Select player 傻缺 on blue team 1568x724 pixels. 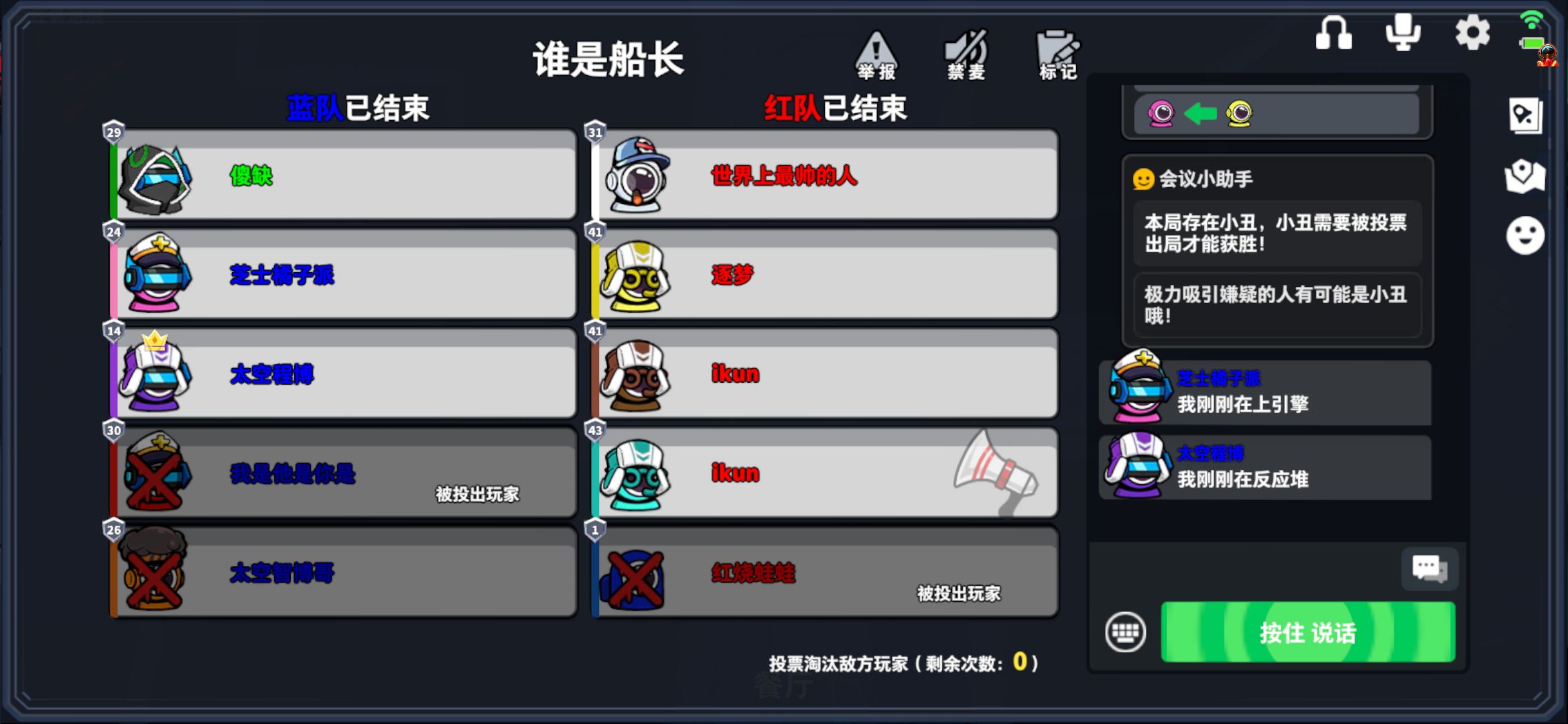[342, 175]
